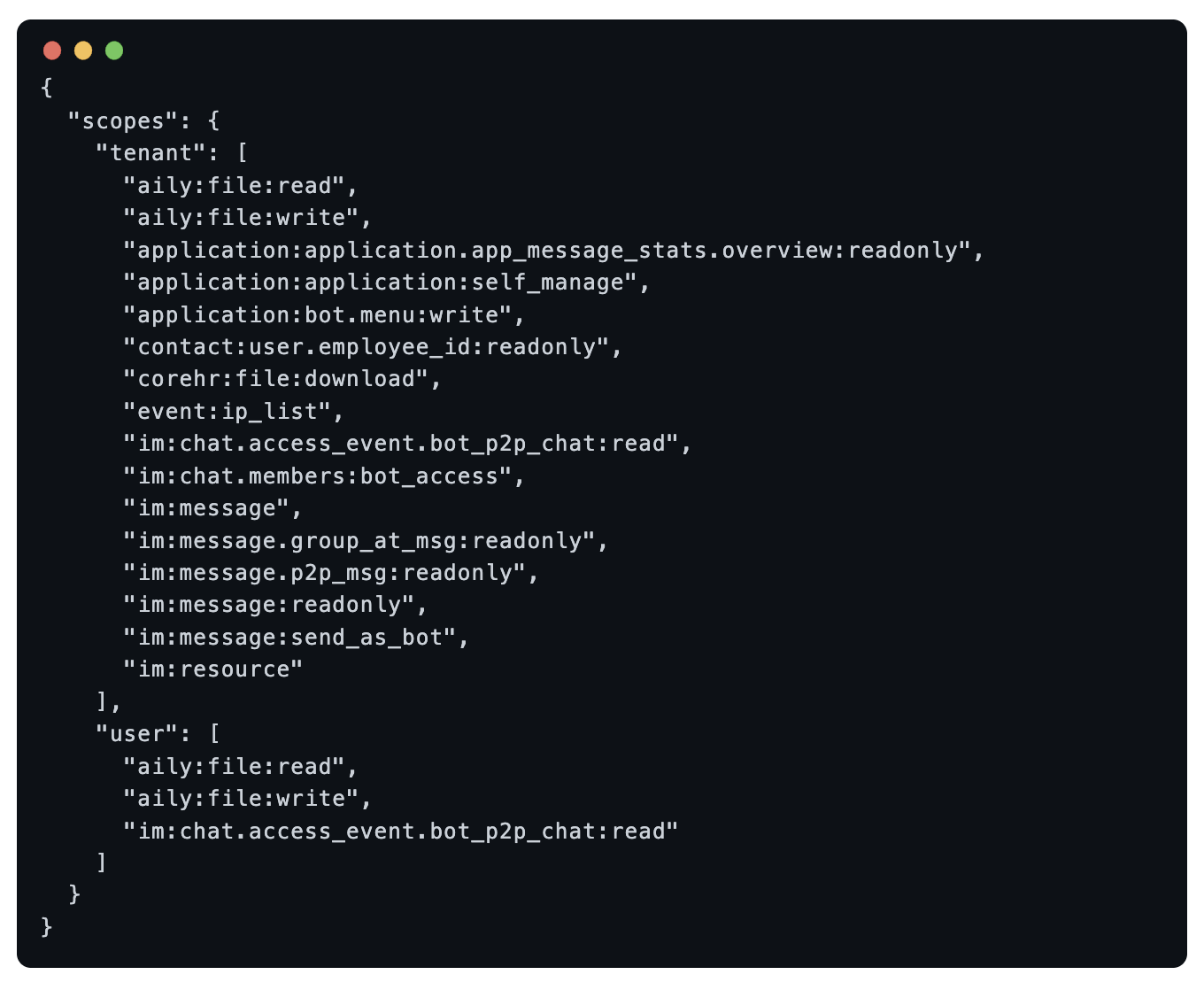The height and width of the screenshot is (990, 1204).
Task: Select the application:bot.menu:write entry
Action: [318, 315]
